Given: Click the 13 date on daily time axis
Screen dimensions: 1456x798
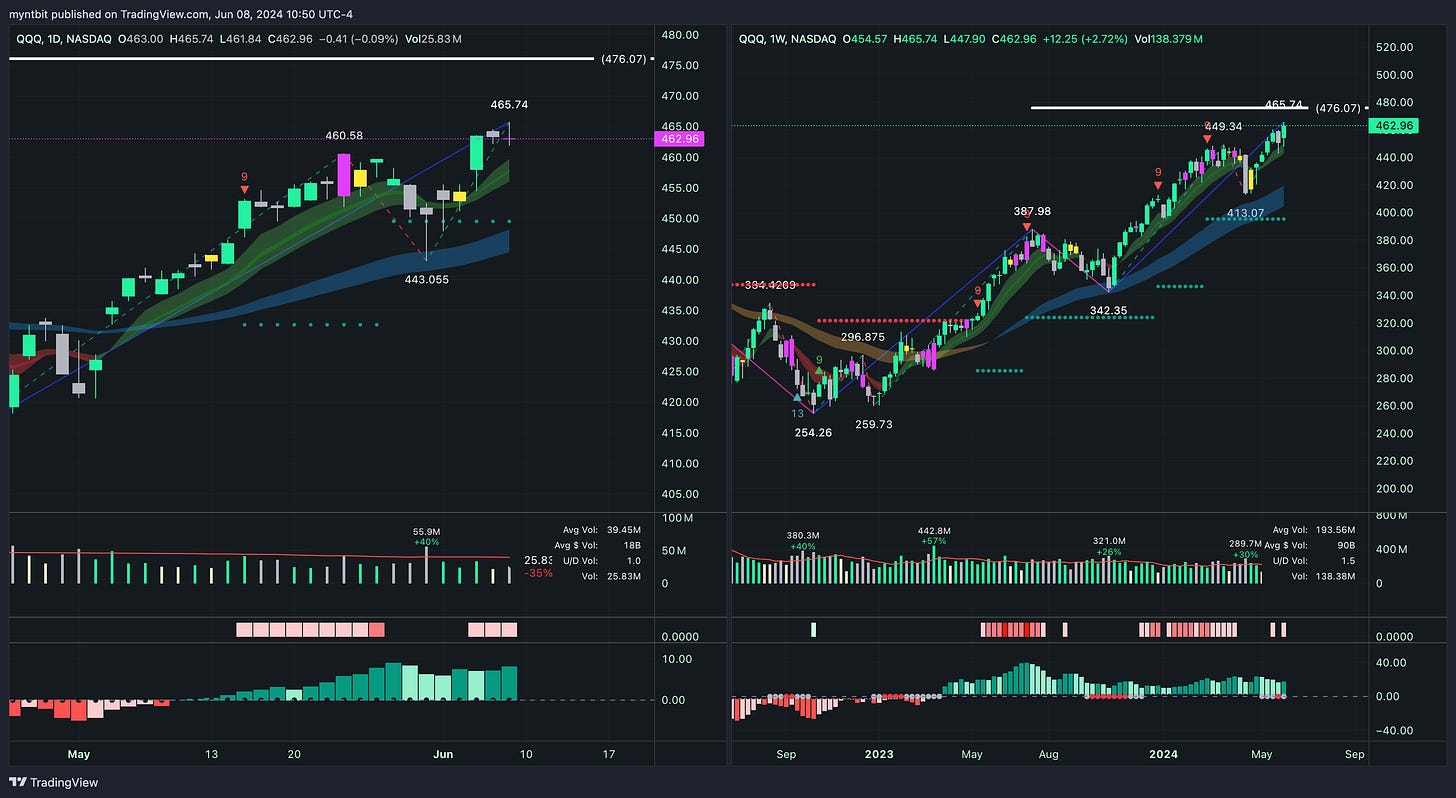Looking at the screenshot, I should tap(211, 753).
